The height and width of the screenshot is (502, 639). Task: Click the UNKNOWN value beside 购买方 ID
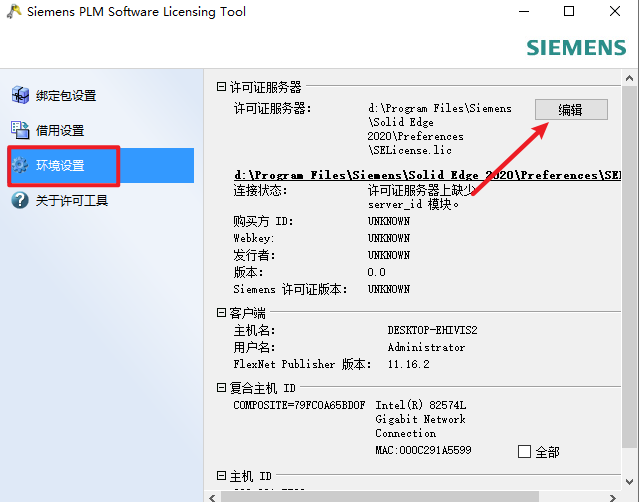coord(389,221)
